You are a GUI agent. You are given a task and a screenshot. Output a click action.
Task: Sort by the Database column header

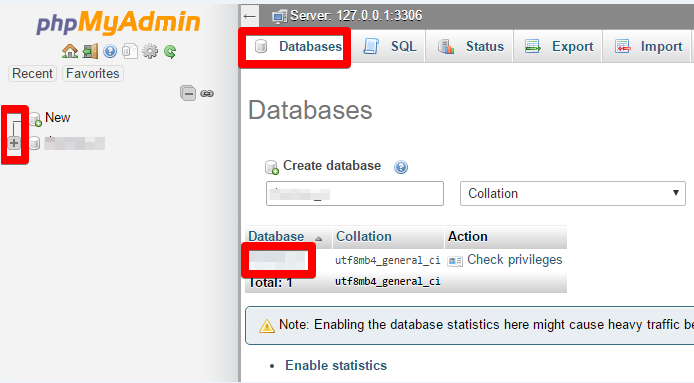coord(276,236)
